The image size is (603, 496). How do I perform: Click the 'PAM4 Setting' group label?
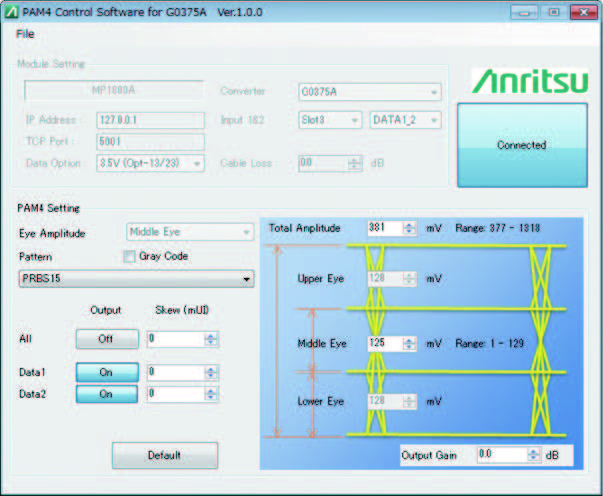pos(48,208)
